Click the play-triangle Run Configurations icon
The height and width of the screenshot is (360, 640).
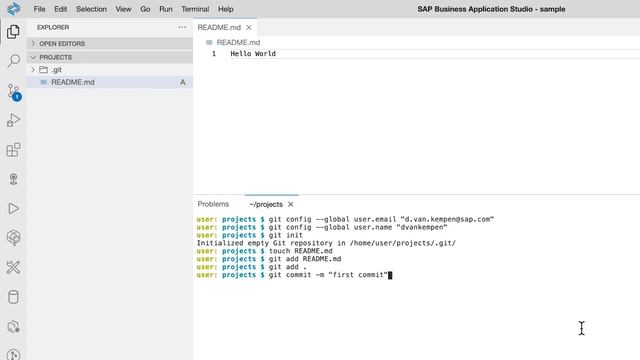click(13, 209)
